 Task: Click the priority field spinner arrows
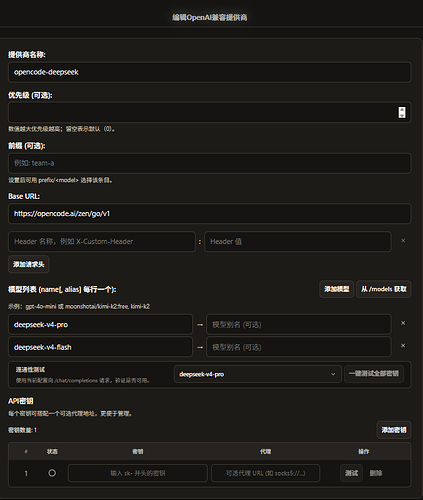[x=402, y=112]
